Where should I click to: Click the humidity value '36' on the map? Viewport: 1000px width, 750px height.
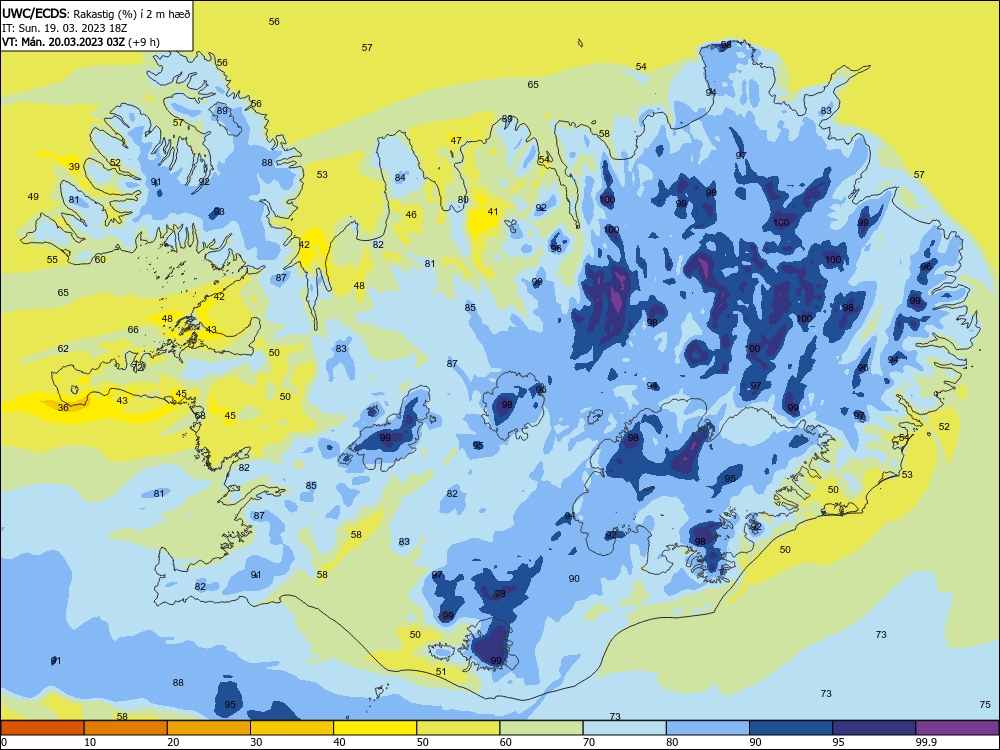[63, 407]
